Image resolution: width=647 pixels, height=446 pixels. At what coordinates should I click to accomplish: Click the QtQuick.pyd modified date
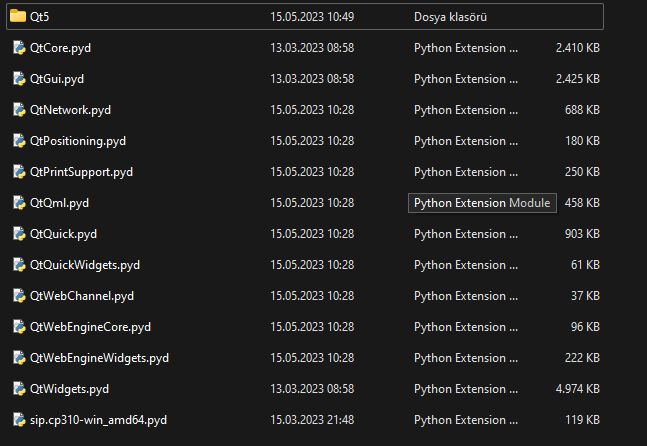(x=312, y=234)
